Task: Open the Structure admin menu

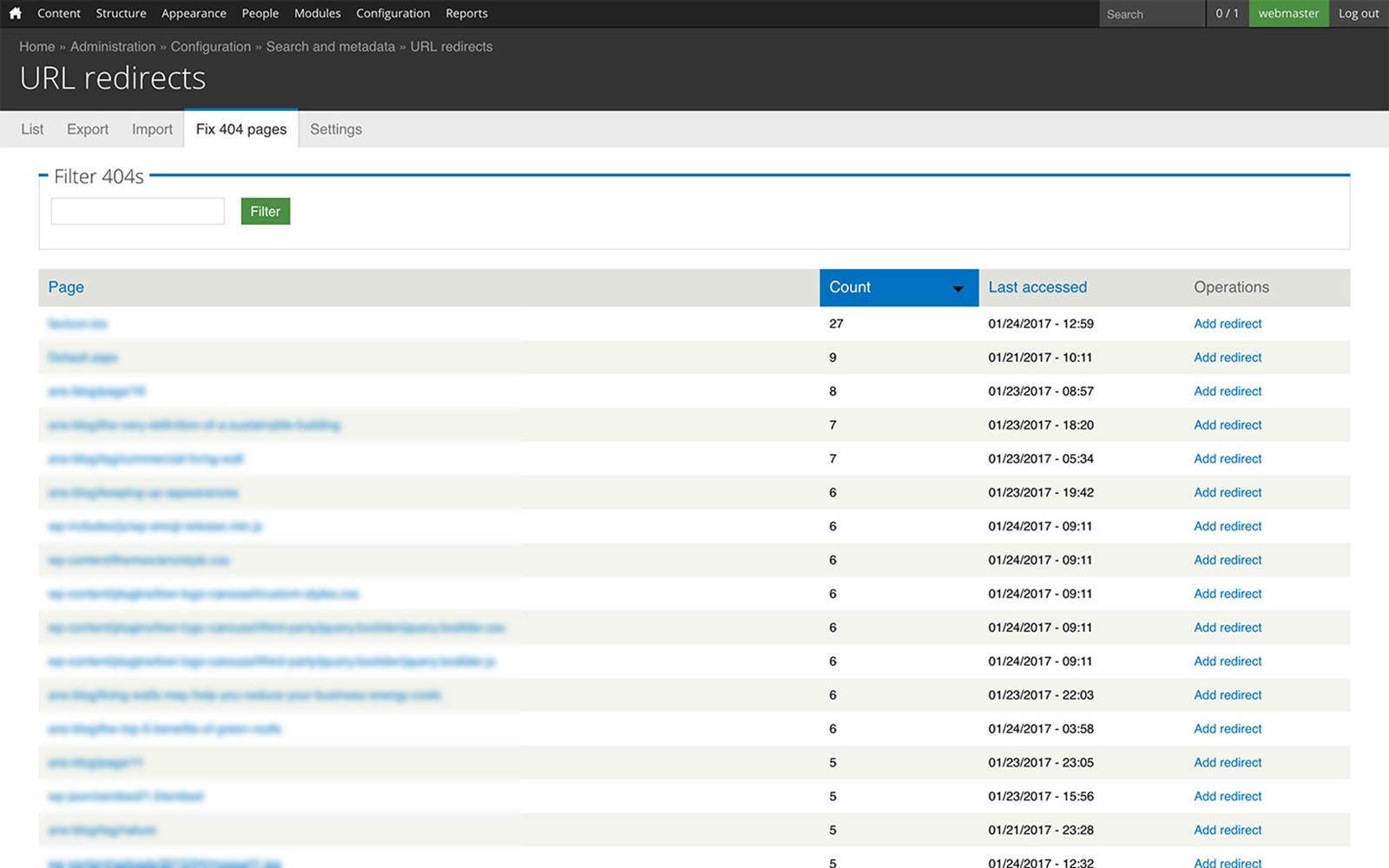Action: click(121, 13)
